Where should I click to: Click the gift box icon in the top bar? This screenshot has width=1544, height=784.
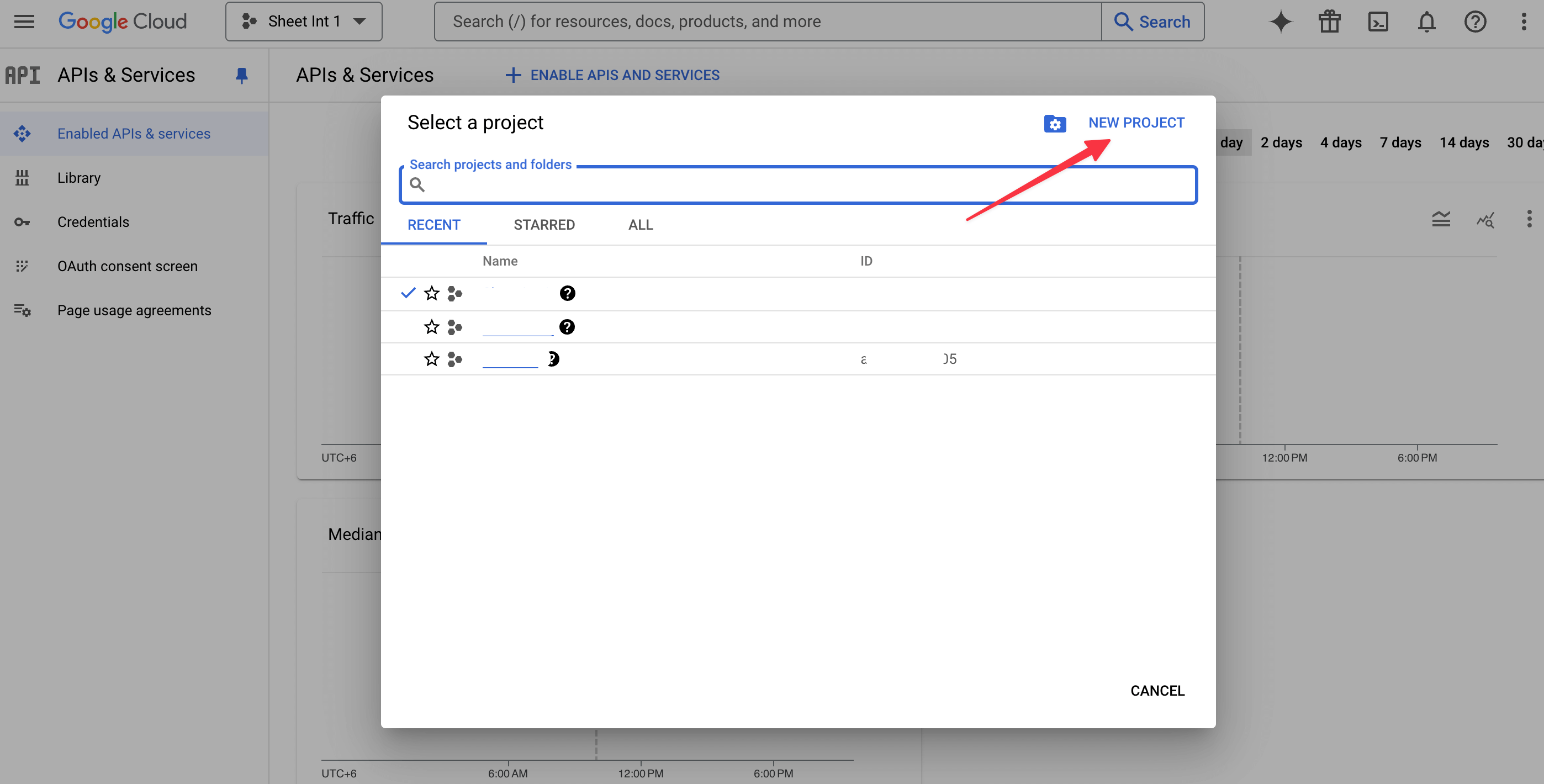click(1329, 22)
